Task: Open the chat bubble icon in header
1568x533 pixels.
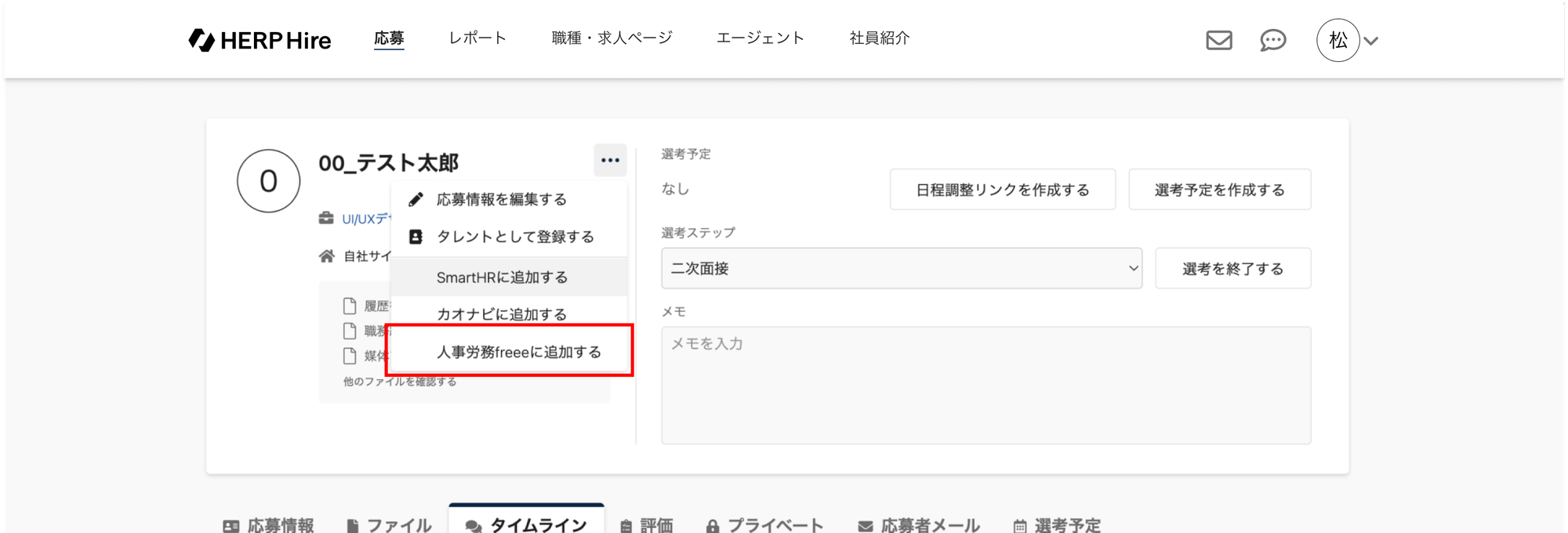Action: click(x=1272, y=40)
